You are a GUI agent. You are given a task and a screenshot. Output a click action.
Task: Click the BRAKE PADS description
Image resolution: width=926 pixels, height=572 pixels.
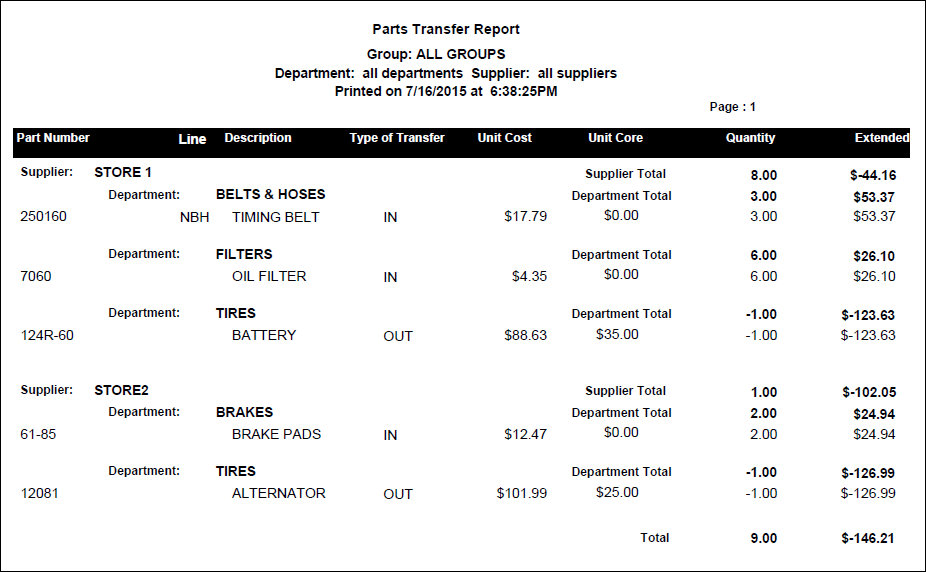[x=277, y=435]
